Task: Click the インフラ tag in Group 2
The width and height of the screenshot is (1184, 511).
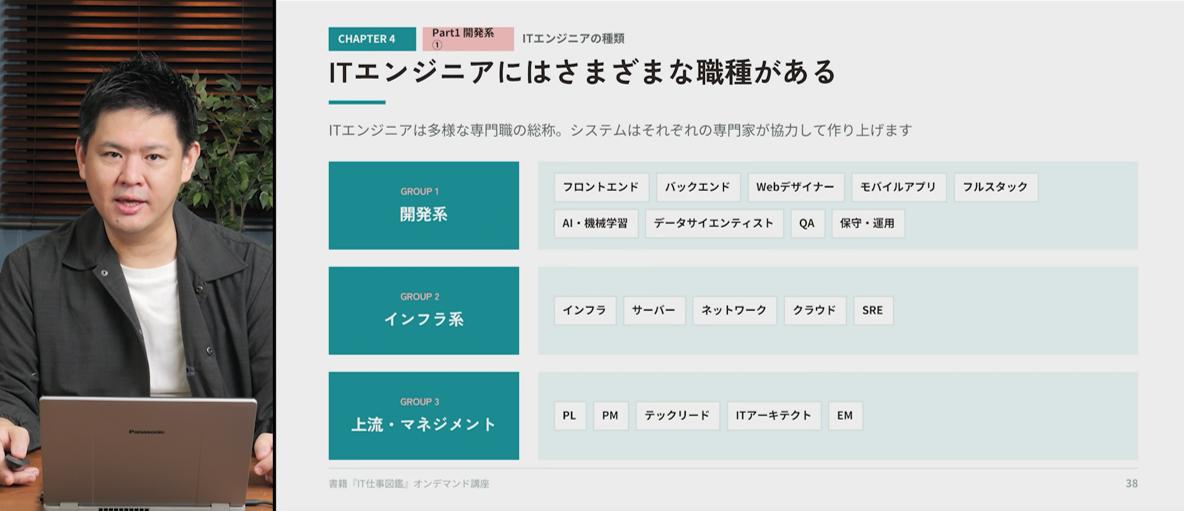Action: pyautogui.click(x=585, y=310)
